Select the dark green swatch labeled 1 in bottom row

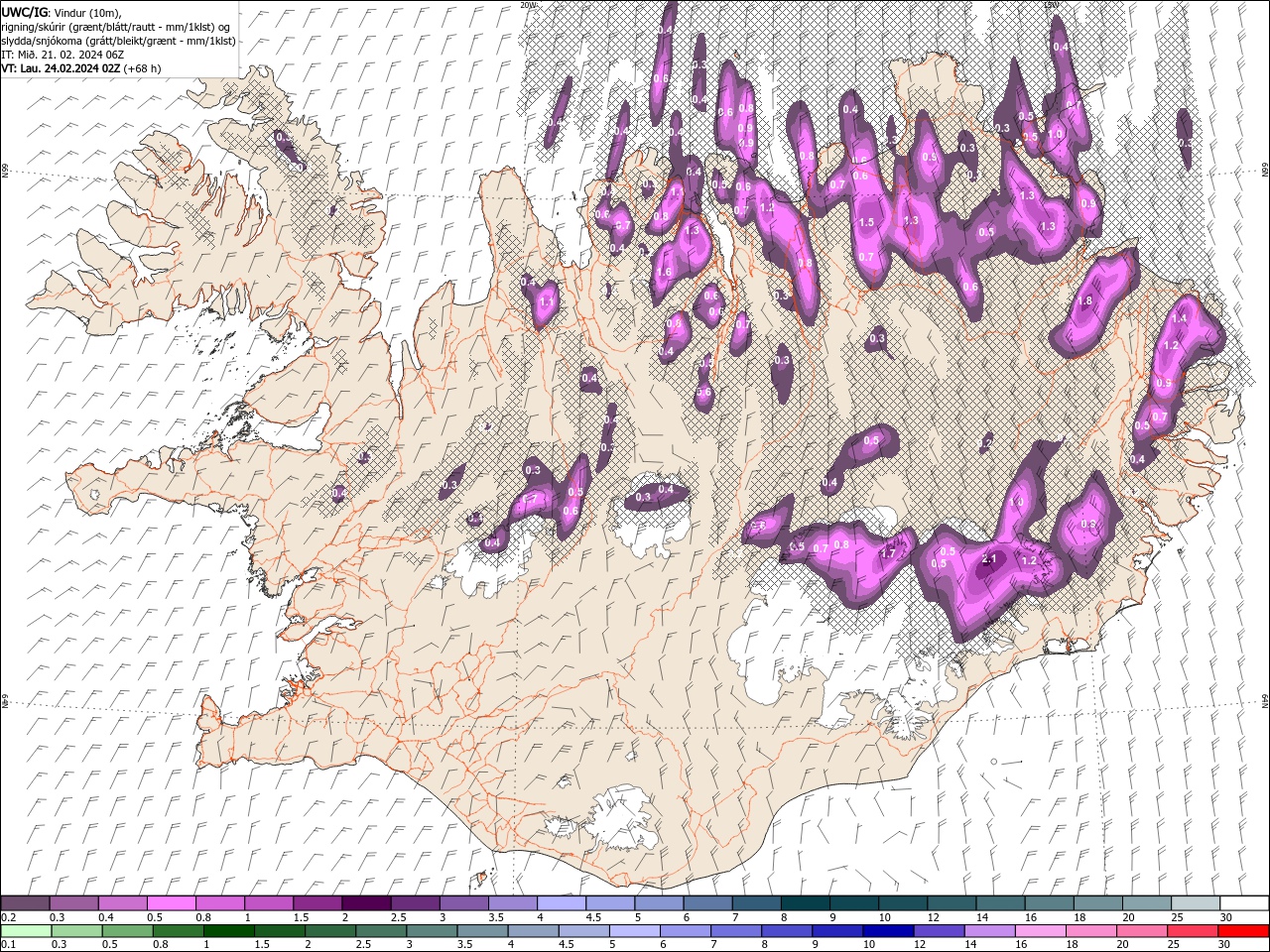point(229,931)
